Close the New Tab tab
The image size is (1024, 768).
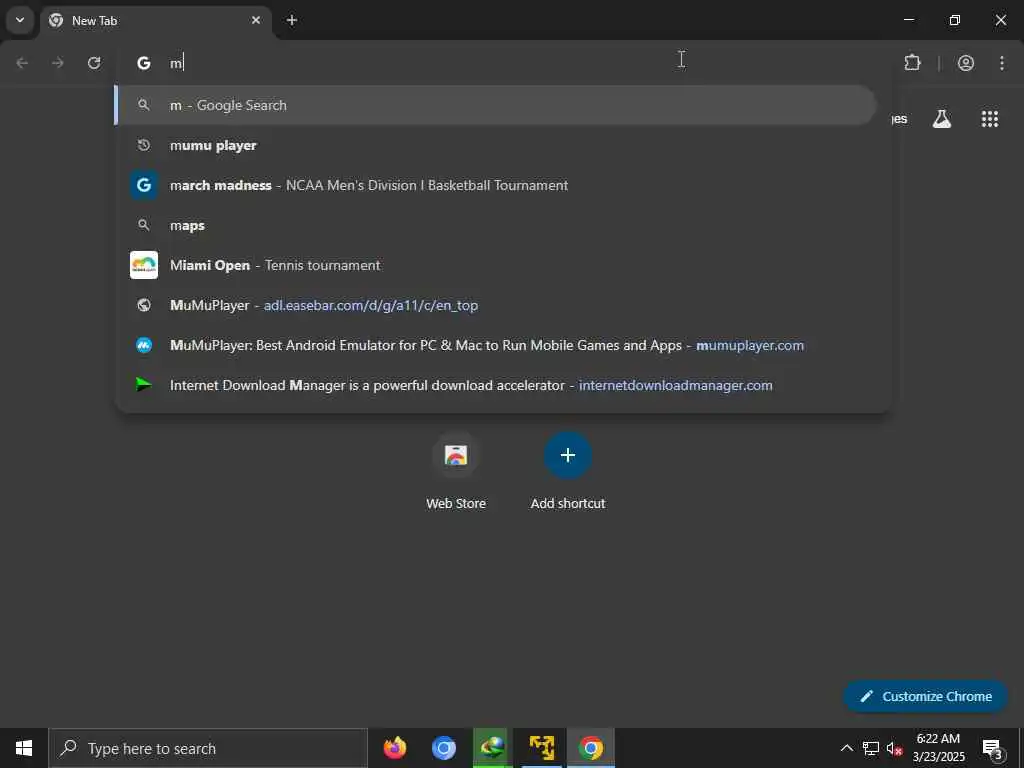(256, 20)
